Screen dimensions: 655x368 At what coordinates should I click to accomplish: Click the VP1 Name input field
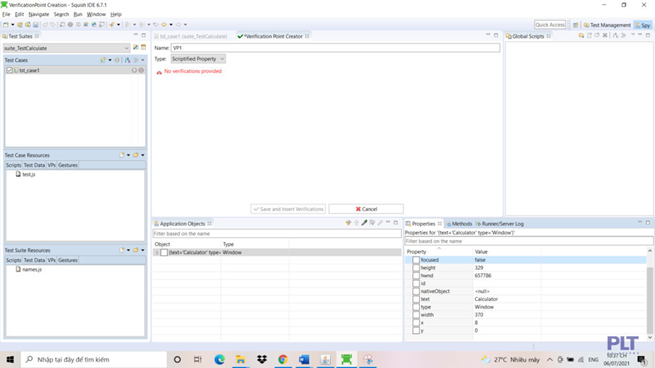pyautogui.click(x=335, y=48)
